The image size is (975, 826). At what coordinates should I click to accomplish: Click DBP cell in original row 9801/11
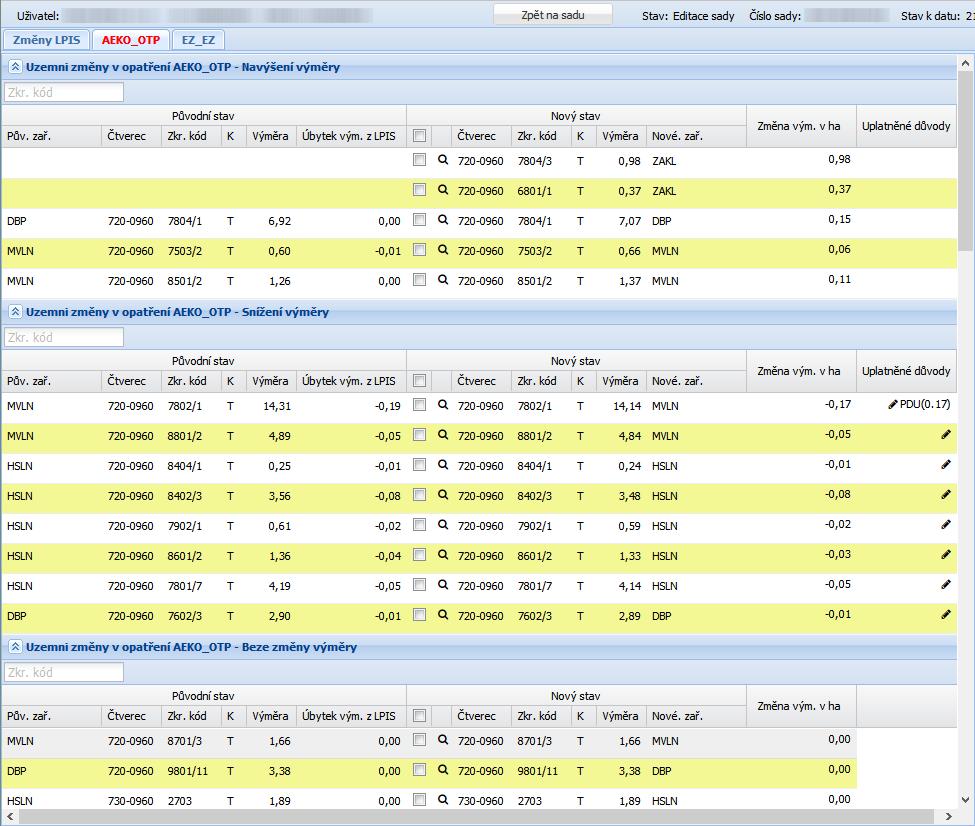[x=17, y=771]
